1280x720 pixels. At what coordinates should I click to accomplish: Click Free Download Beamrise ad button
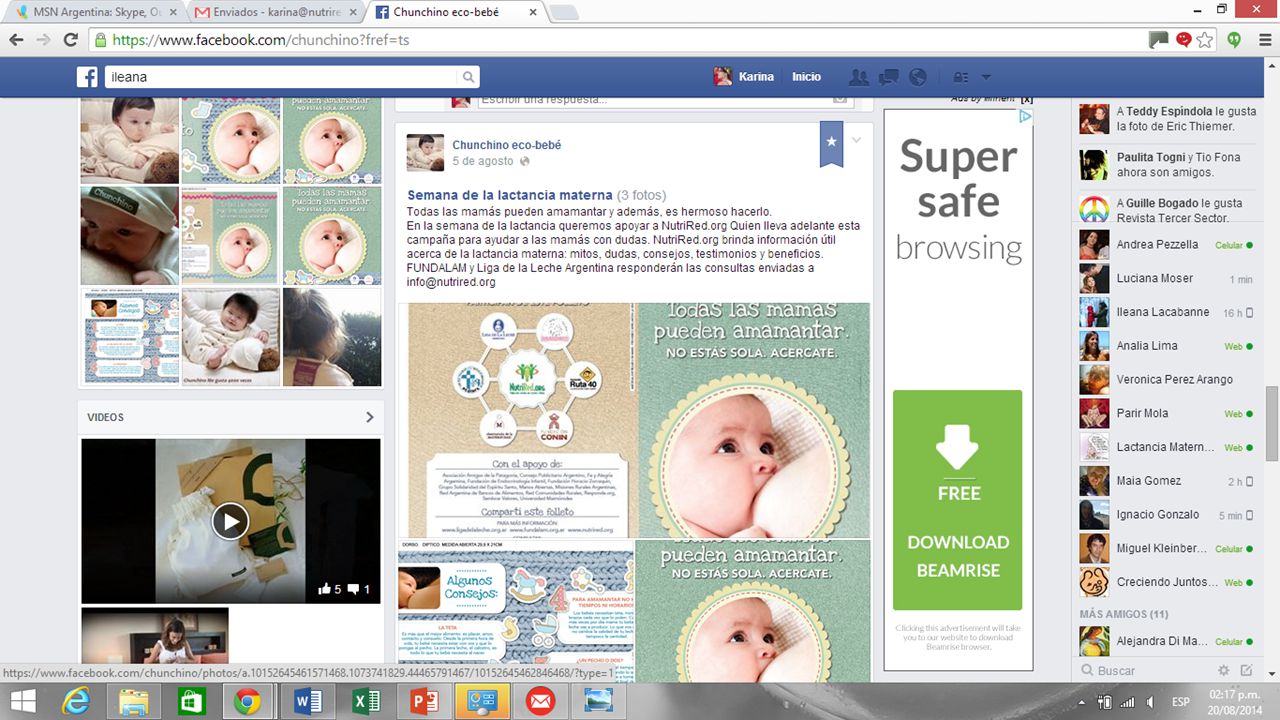click(958, 500)
